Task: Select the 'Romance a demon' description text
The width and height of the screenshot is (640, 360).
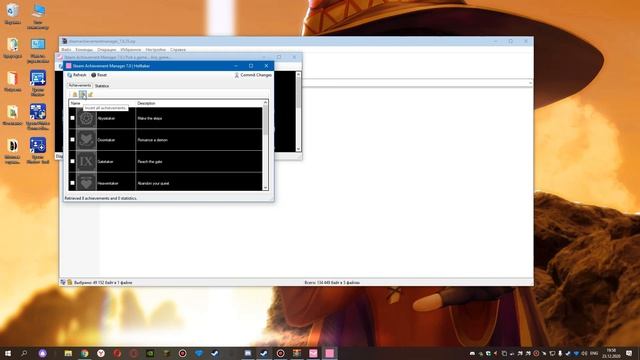Action: [x=153, y=140]
